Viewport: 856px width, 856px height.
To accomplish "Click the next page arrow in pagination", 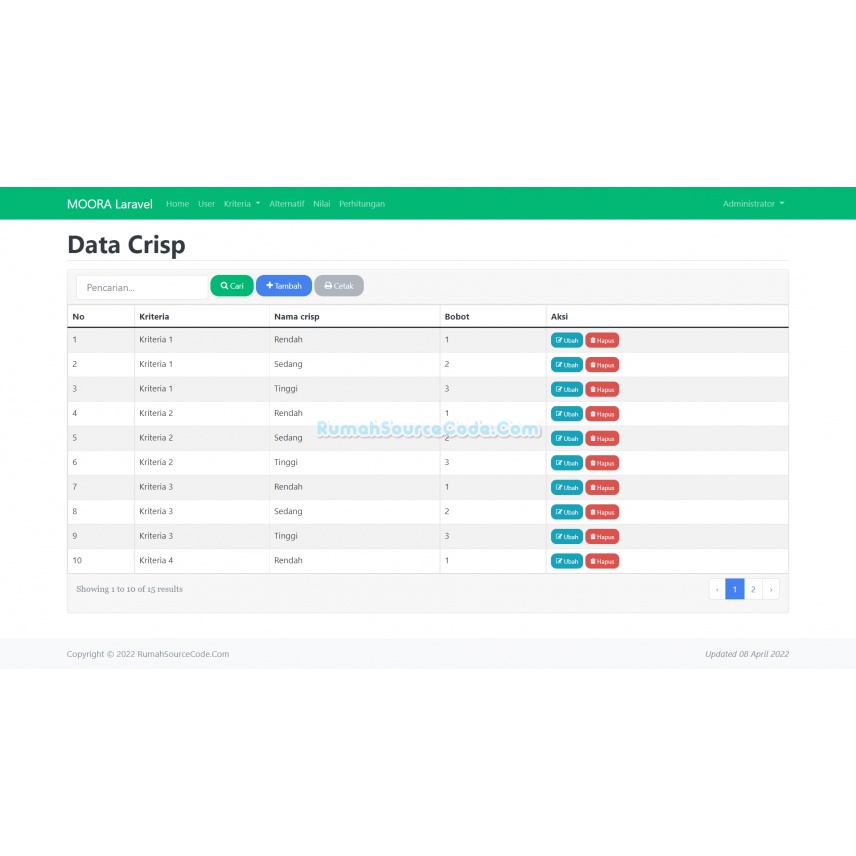I will 771,589.
